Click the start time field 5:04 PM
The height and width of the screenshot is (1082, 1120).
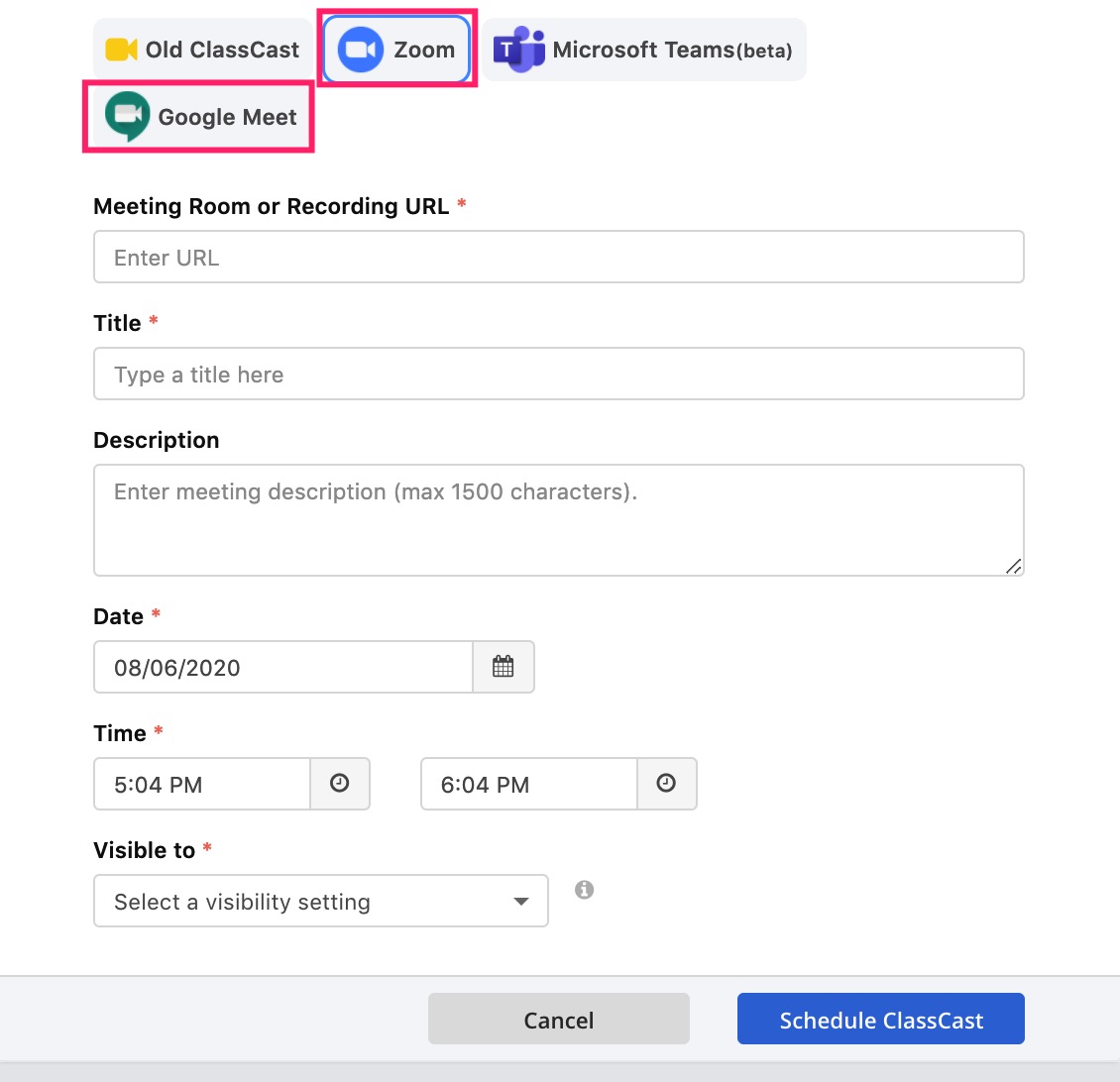202,784
